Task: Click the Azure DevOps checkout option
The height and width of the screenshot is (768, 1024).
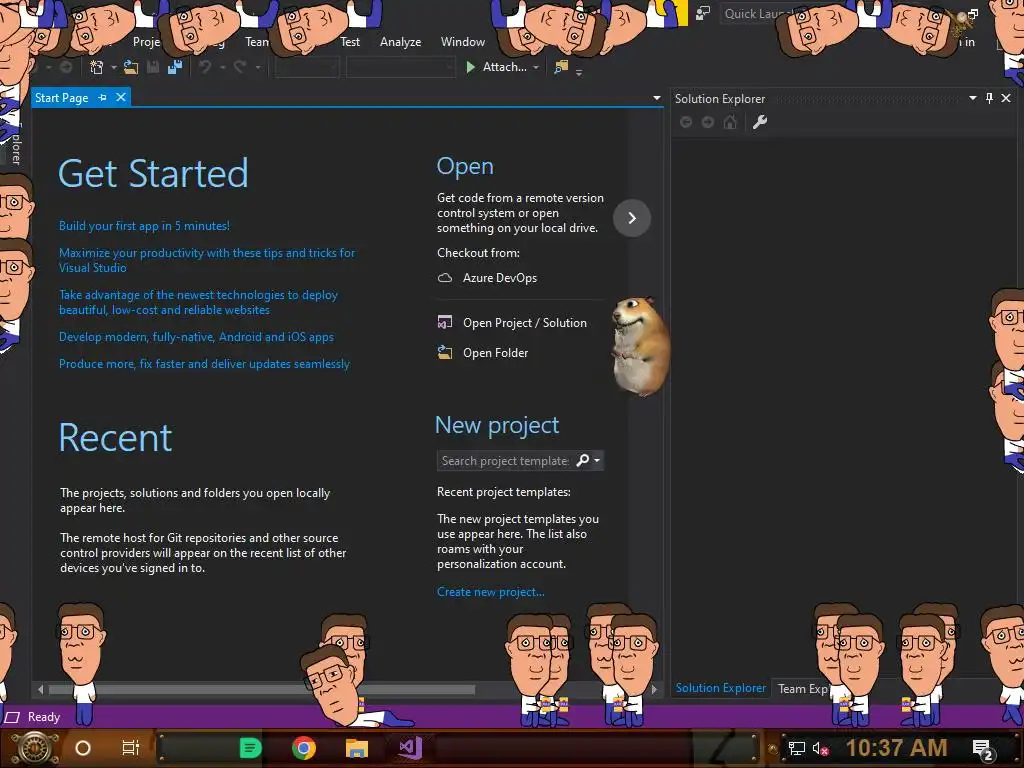Action: (500, 278)
